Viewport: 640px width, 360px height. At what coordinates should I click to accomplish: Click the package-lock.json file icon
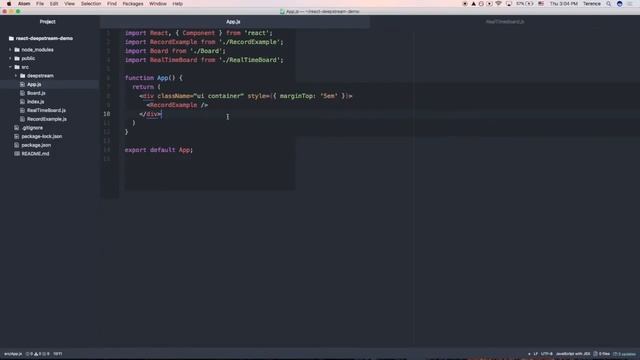click(x=17, y=136)
